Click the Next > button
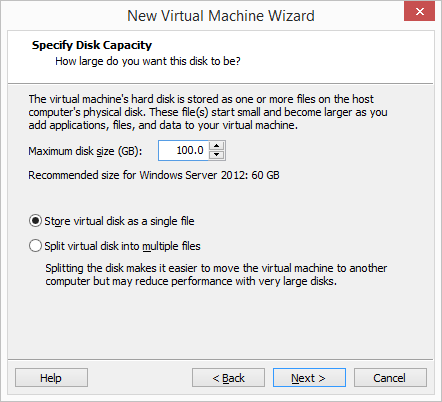This screenshot has height=402, width=442. click(x=309, y=378)
